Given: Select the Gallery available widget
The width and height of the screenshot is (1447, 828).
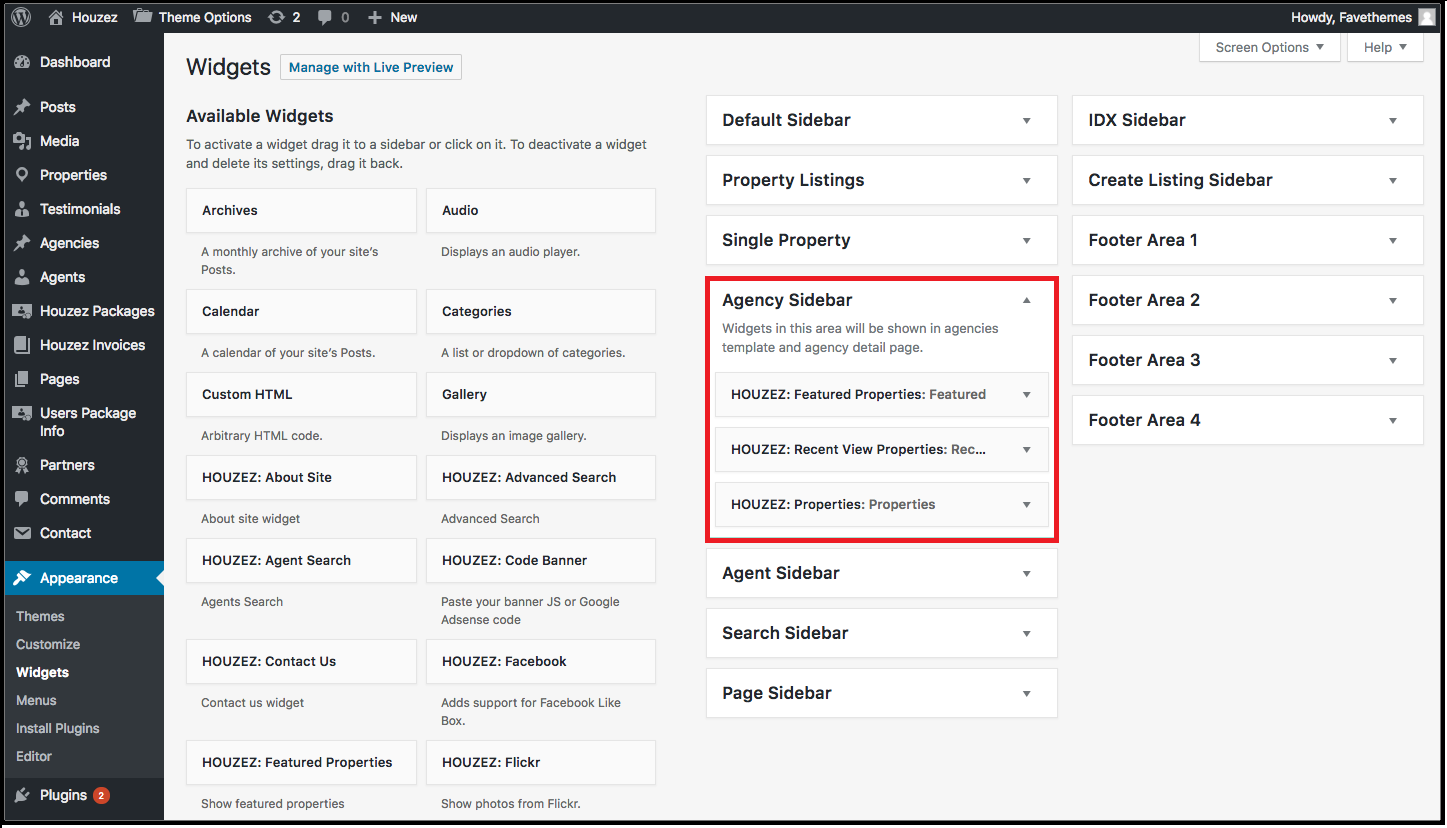Looking at the screenshot, I should click(x=541, y=394).
